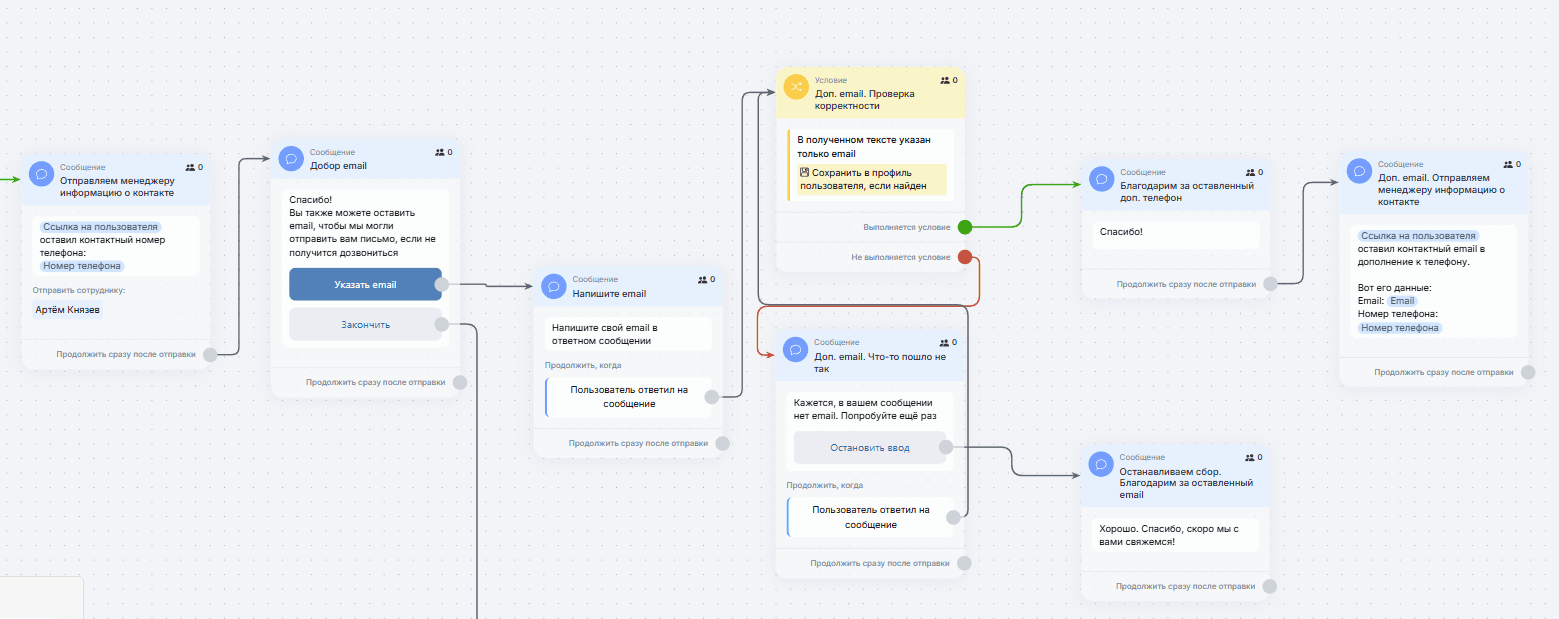Click users counter icon in Добор email header
The width and height of the screenshot is (1559, 619).
[x=439, y=152]
